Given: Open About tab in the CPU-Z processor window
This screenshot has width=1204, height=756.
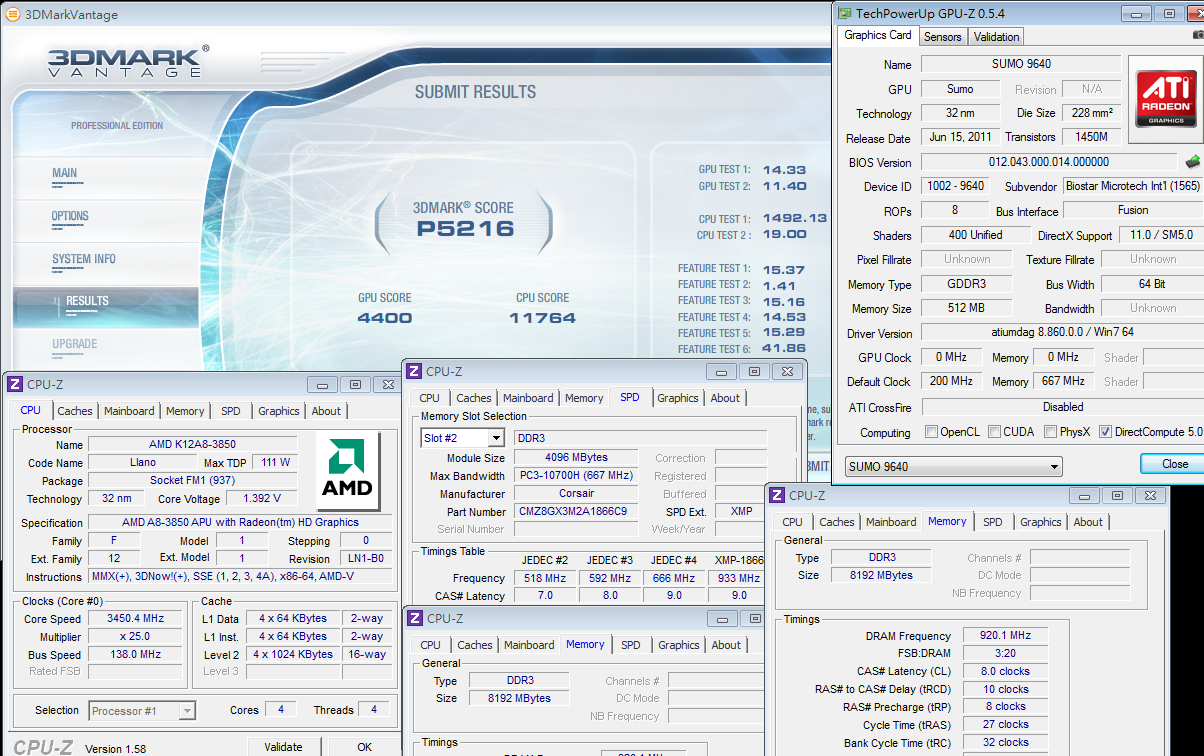Looking at the screenshot, I should tap(326, 411).
